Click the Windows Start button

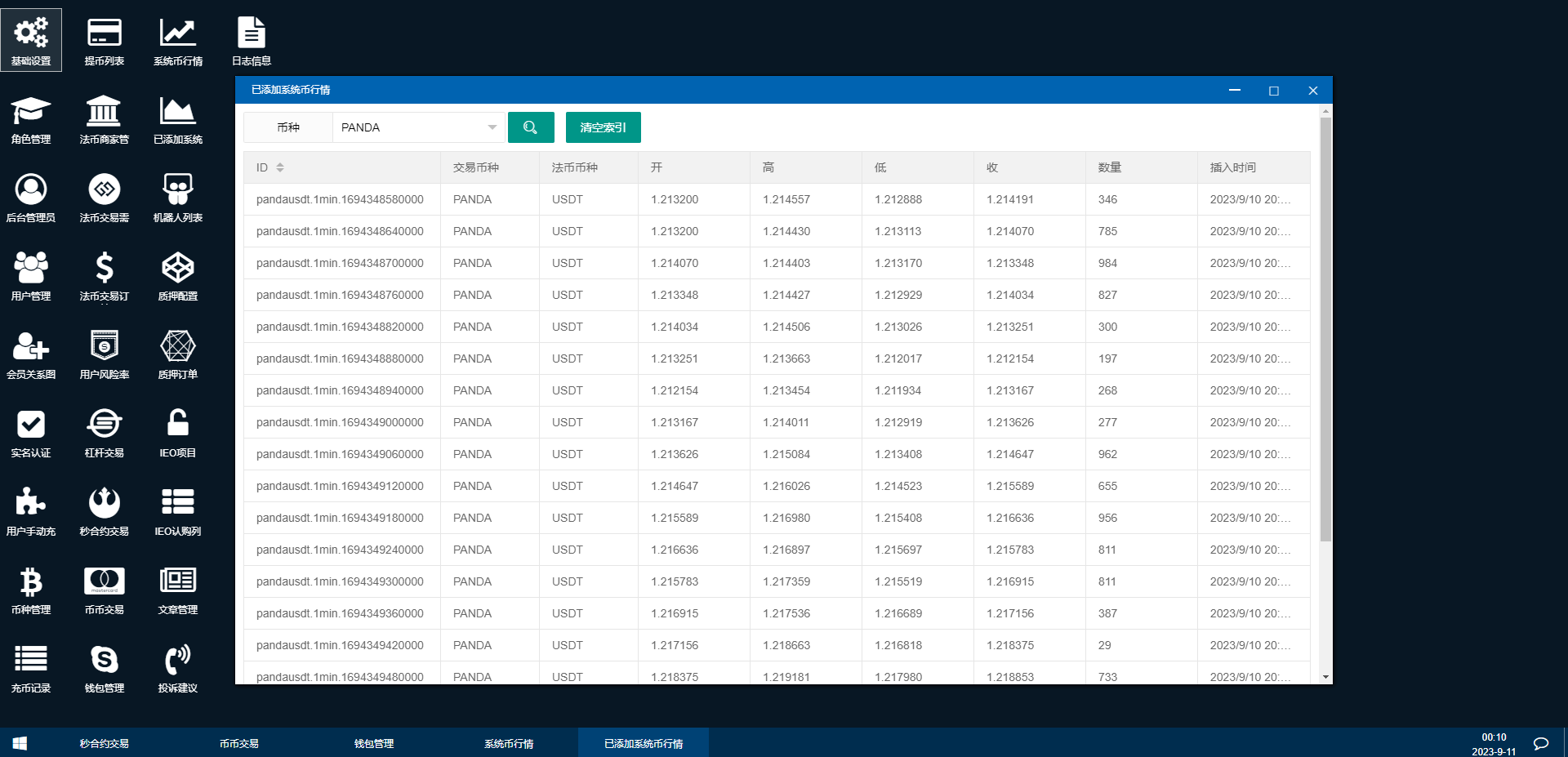pos(20,743)
